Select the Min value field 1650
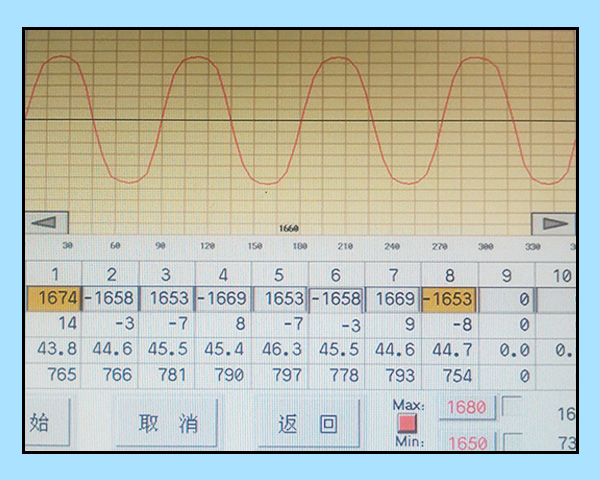 [467, 443]
